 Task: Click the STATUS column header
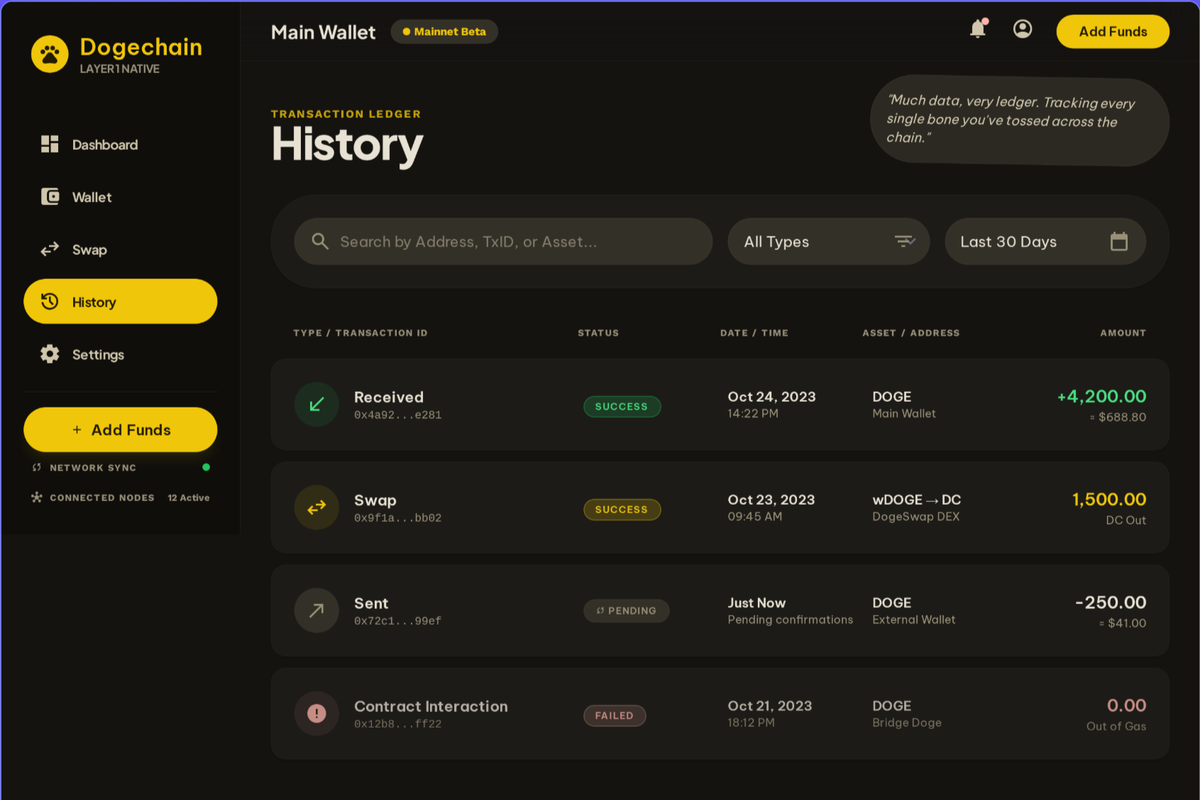pyautogui.click(x=598, y=333)
